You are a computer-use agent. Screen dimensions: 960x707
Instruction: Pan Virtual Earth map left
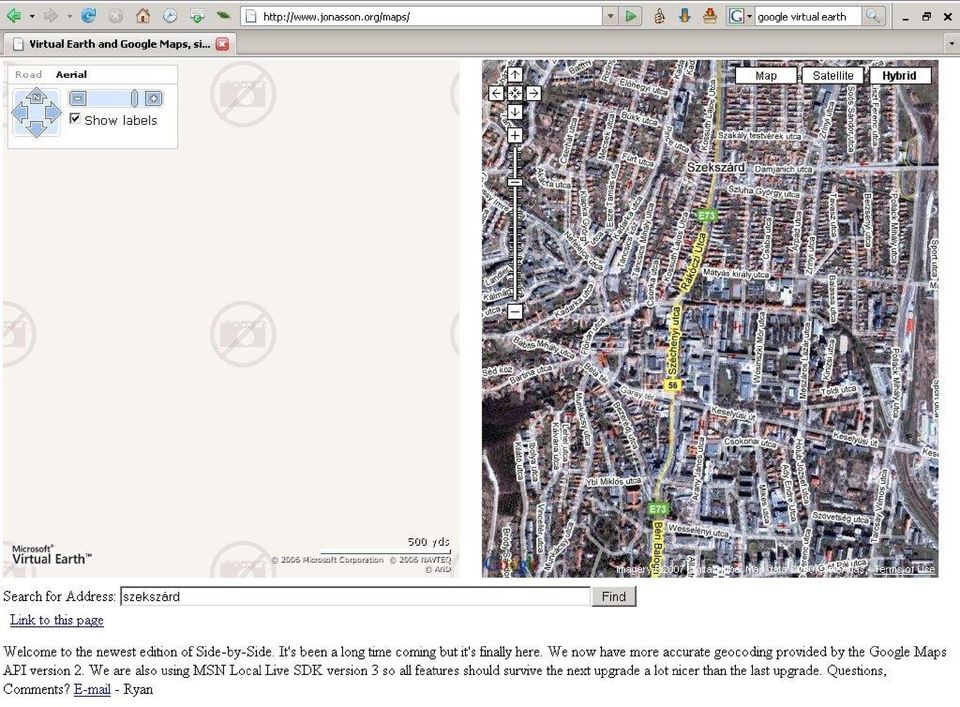pyautogui.click(x=20, y=113)
